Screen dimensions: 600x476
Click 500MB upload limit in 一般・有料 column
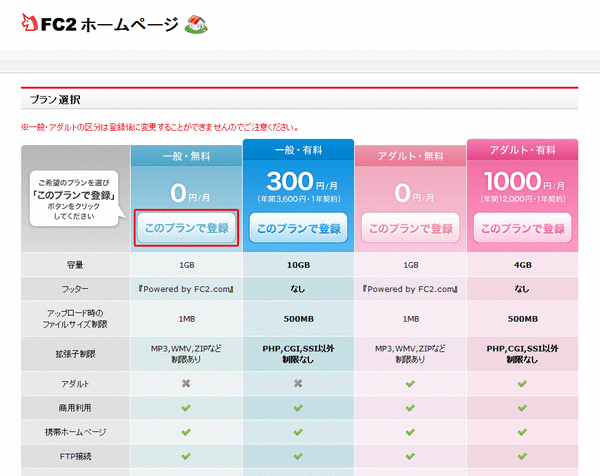point(298,319)
